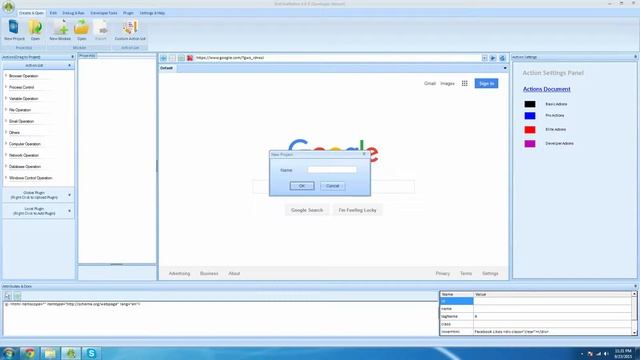Collapse the Action List section header arrow
Screen dimensions: 640x360
point(69,65)
